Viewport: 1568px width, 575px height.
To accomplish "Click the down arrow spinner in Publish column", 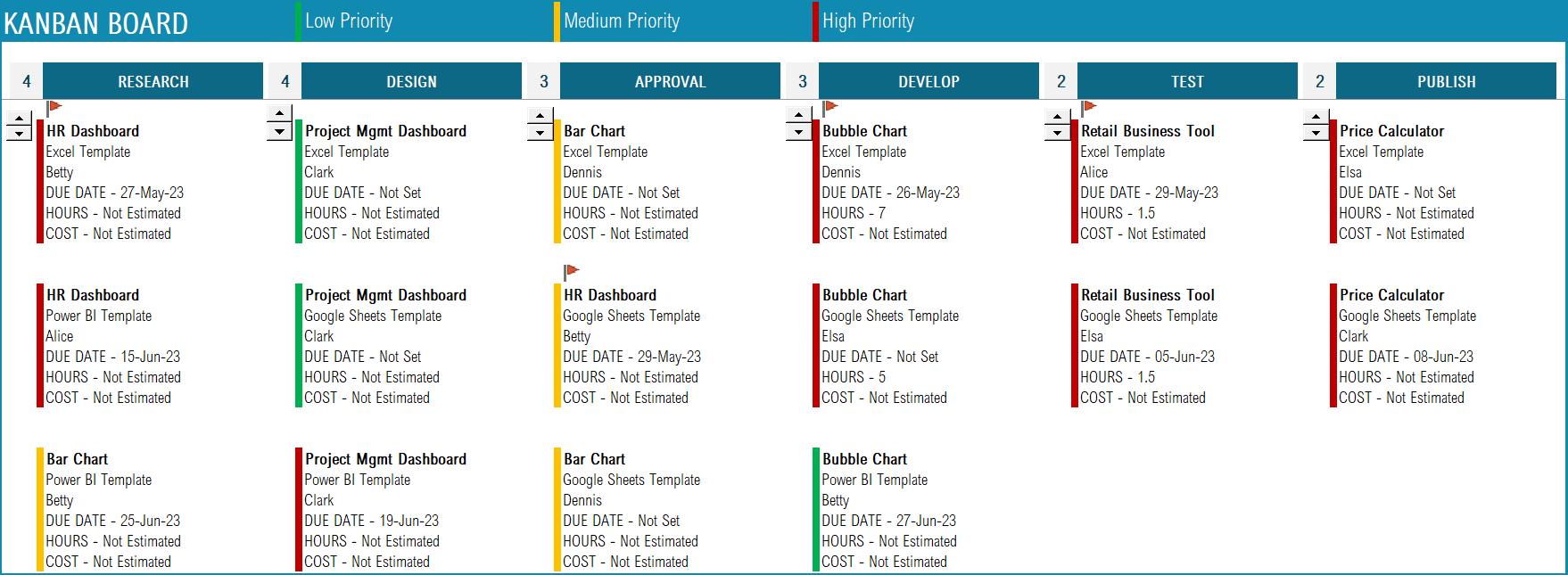I will pyautogui.click(x=1316, y=132).
